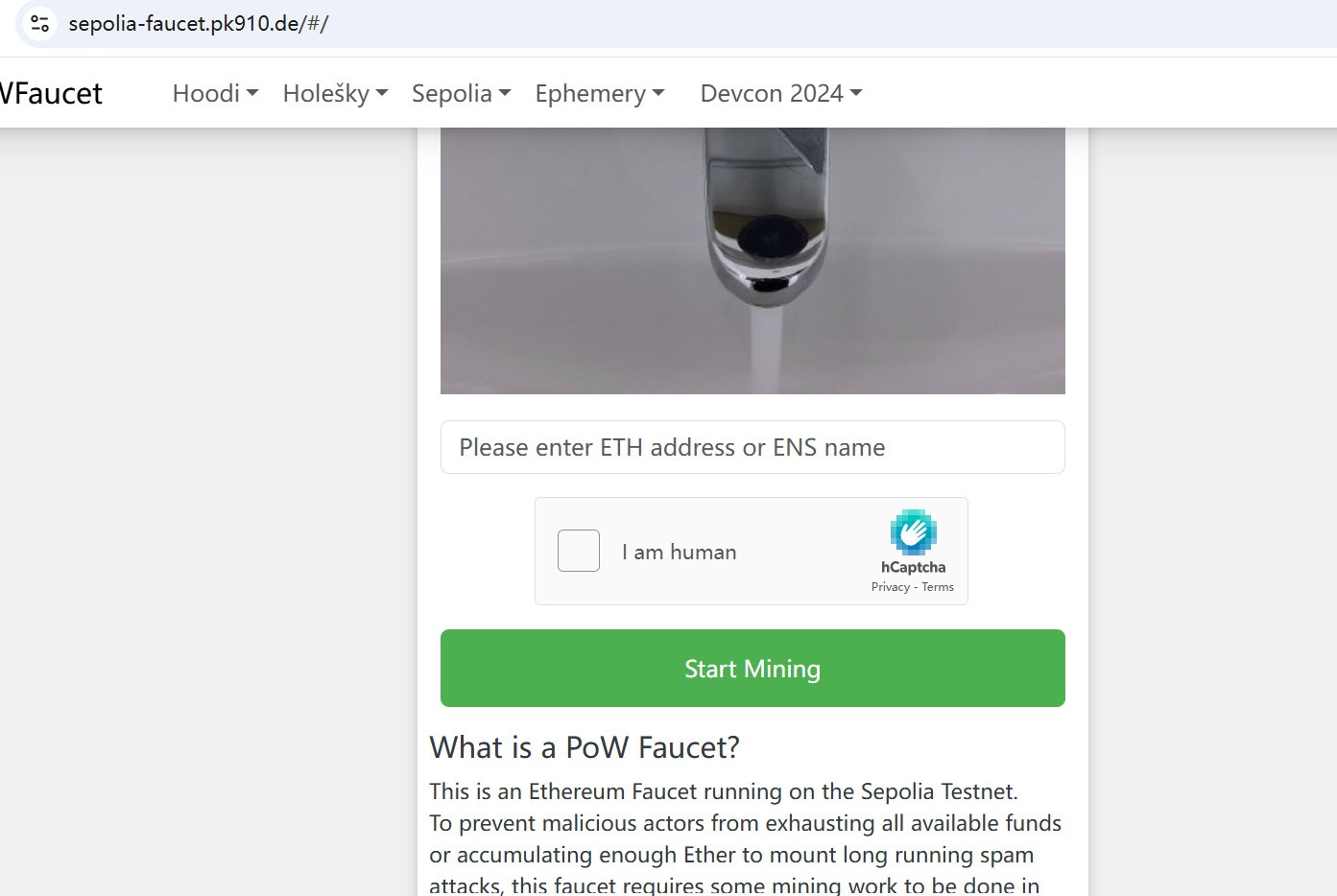Click the PoWFaucet brand title
This screenshot has height=896, width=1337.
click(x=51, y=93)
